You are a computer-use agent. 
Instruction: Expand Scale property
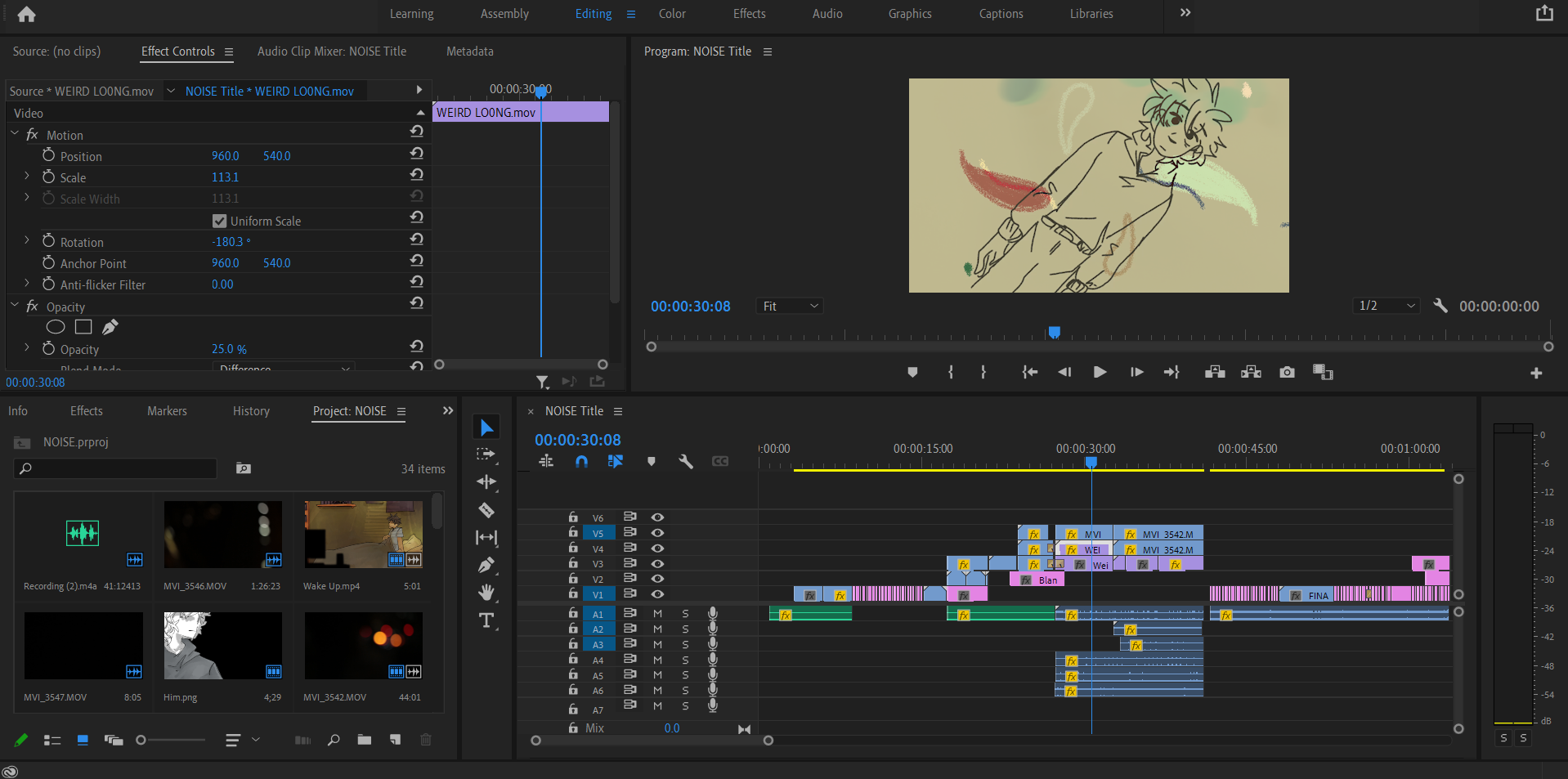[26, 176]
